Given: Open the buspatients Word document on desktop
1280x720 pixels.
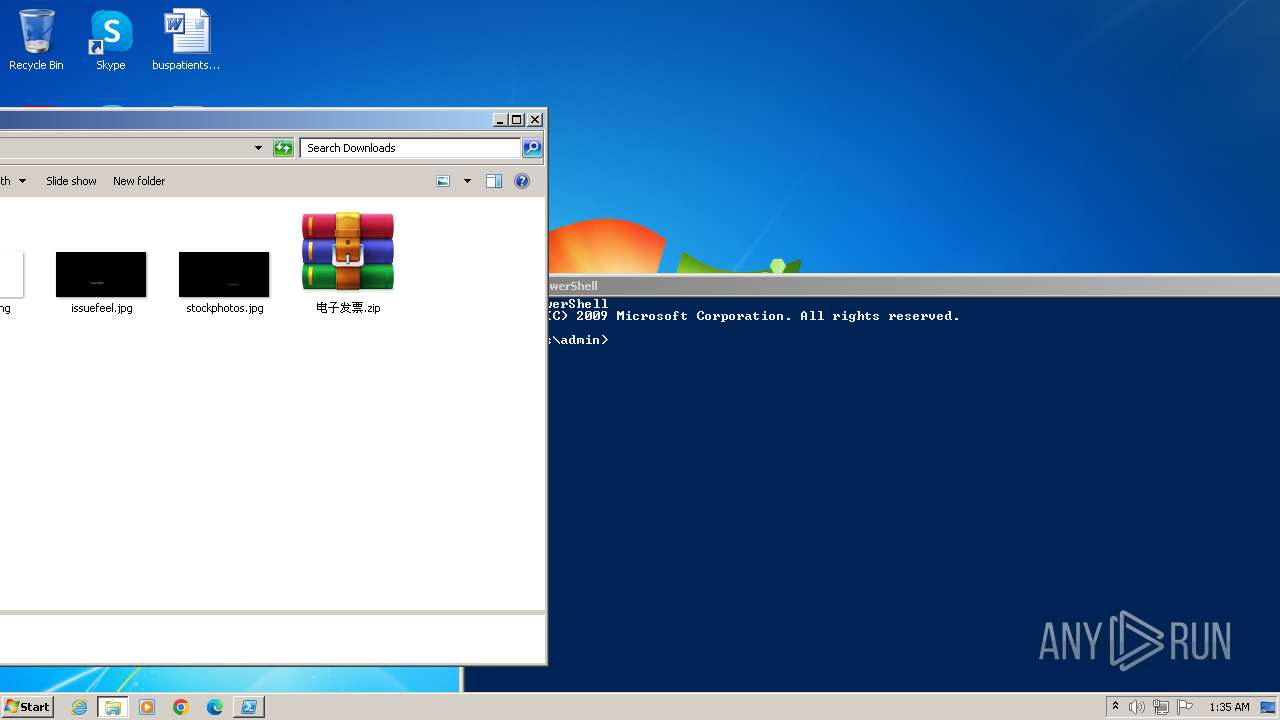Looking at the screenshot, I should pyautogui.click(x=186, y=40).
